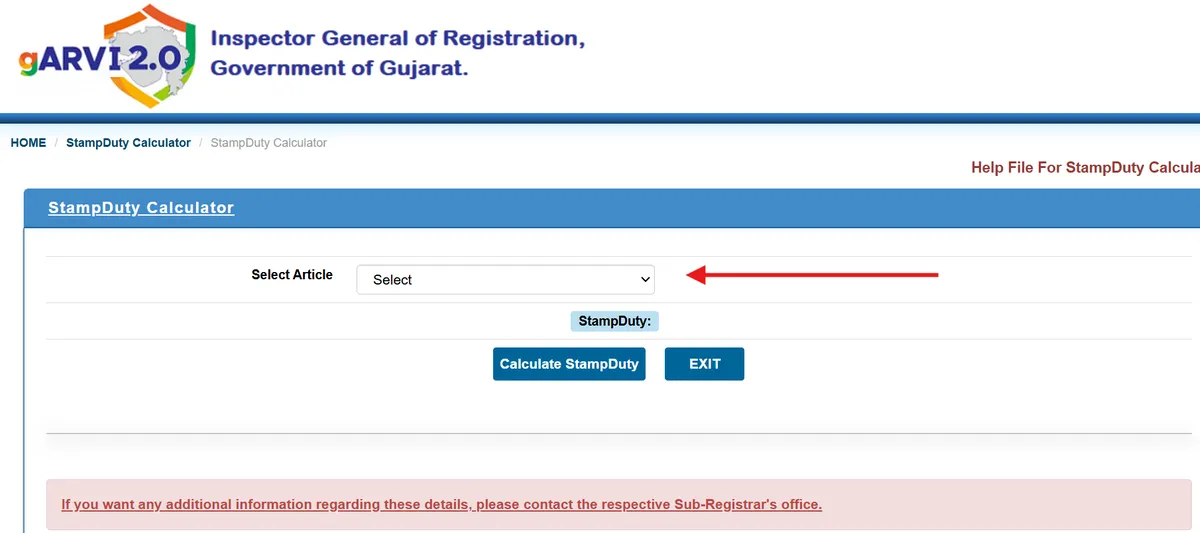The image size is (1200, 533).
Task: Open the Select Article dropdown
Action: pyautogui.click(x=505, y=280)
